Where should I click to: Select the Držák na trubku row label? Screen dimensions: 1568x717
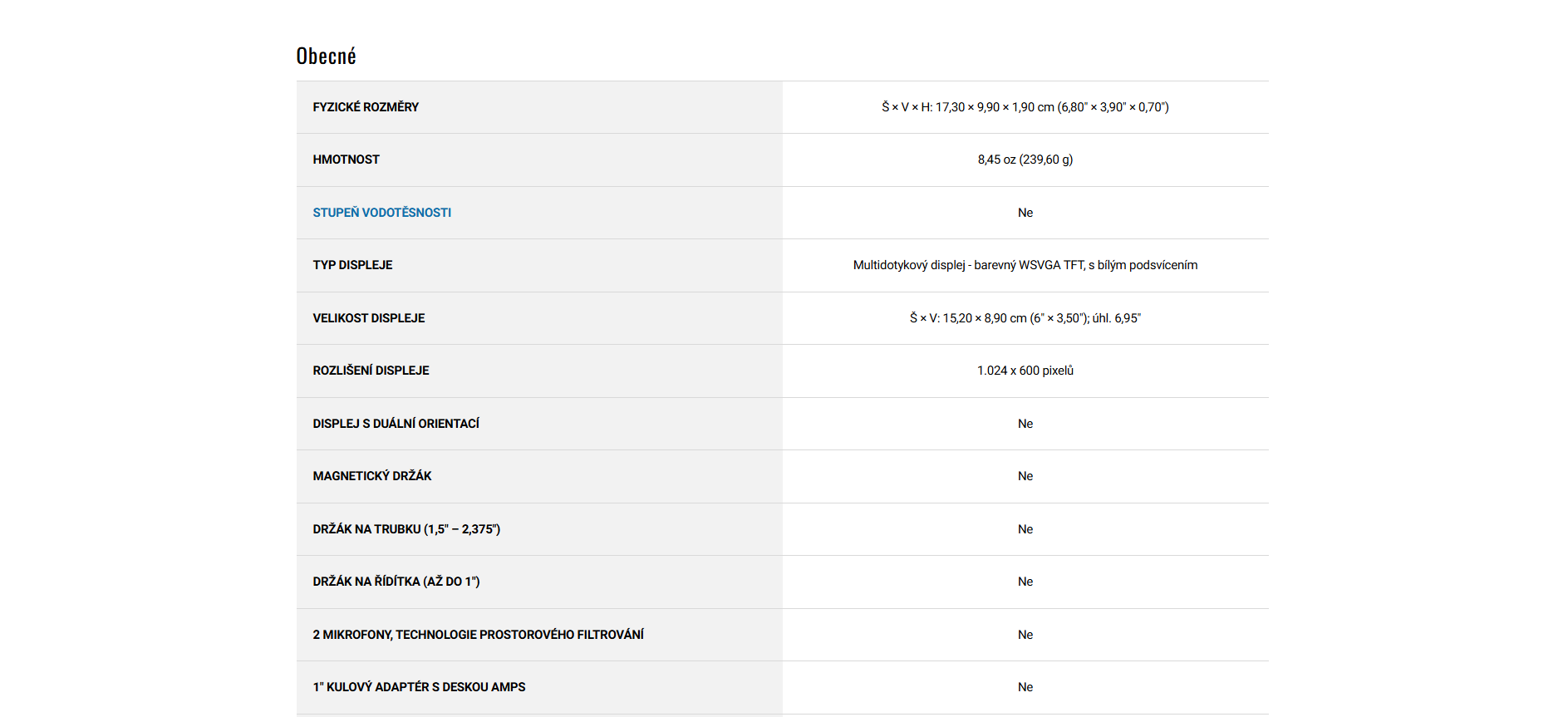(x=406, y=529)
